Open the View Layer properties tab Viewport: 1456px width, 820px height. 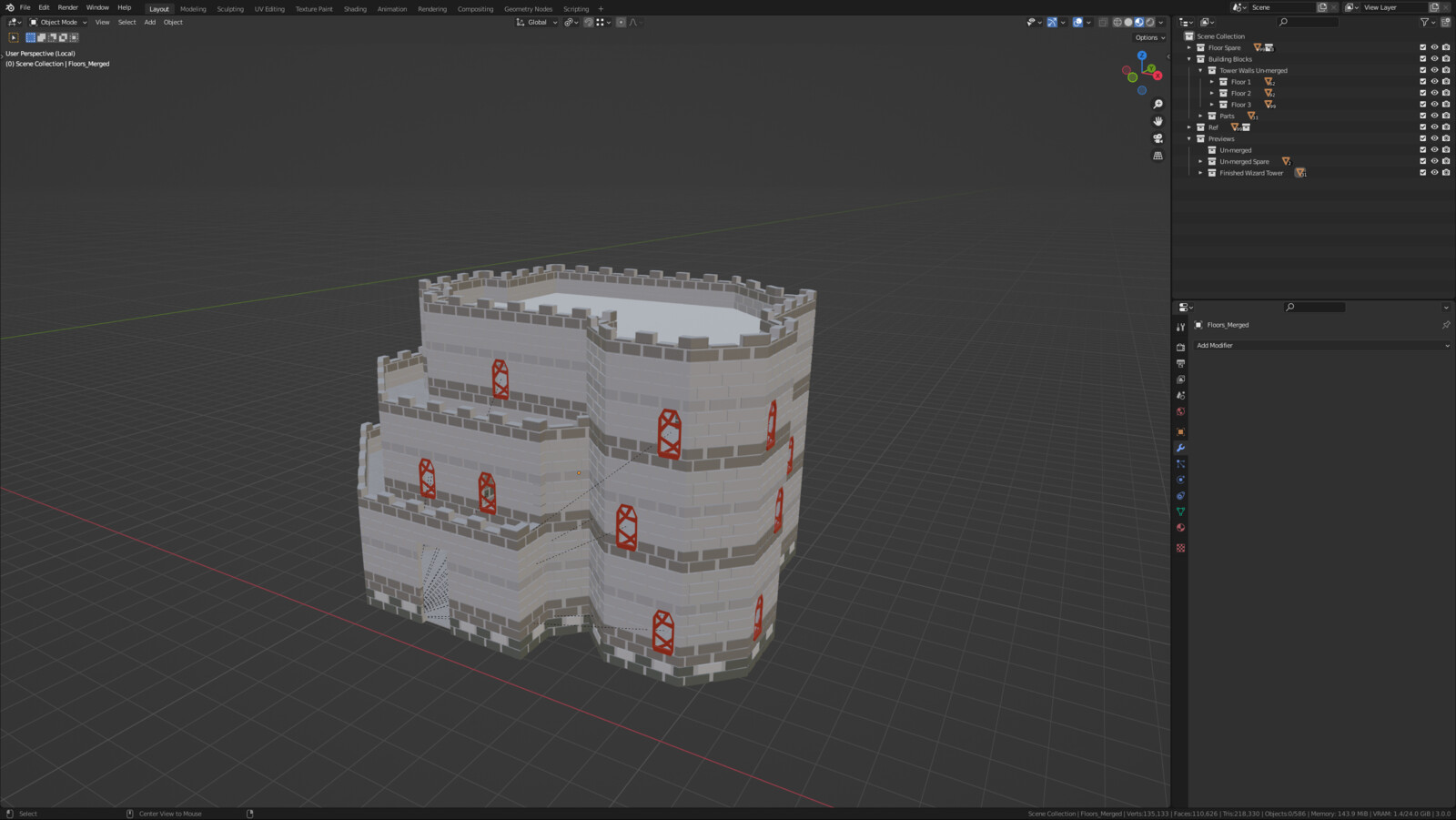pos(1180,380)
